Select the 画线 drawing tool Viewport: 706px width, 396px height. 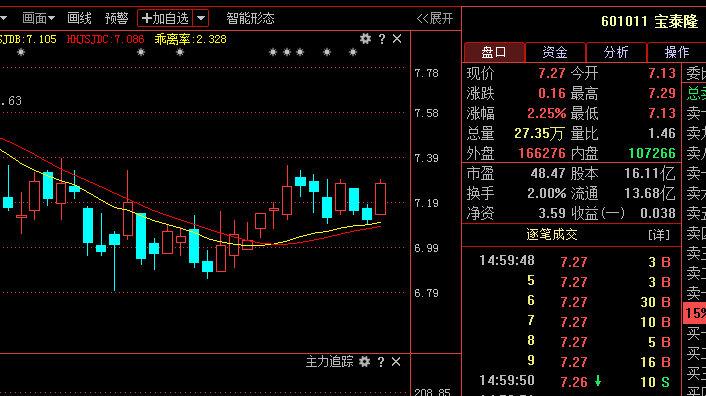click(x=79, y=18)
